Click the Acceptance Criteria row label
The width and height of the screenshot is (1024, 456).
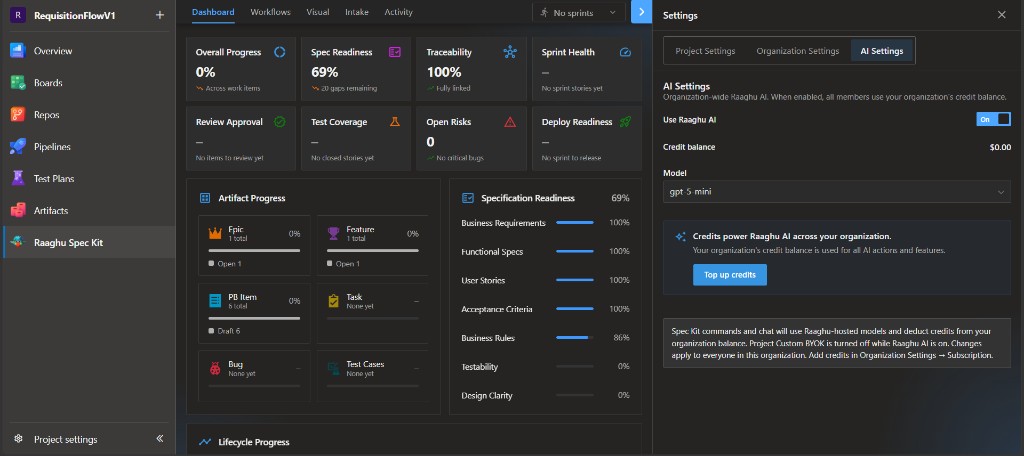(496, 310)
